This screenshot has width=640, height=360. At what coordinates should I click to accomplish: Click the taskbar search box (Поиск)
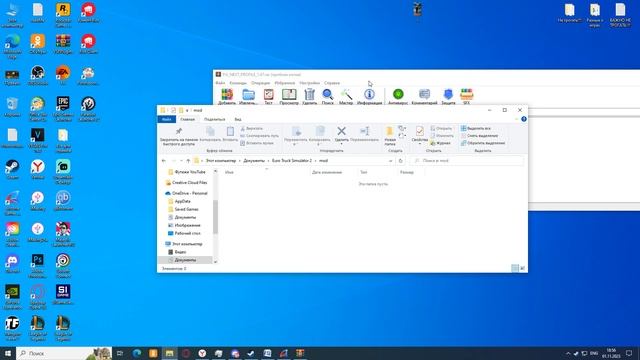(x=64, y=353)
